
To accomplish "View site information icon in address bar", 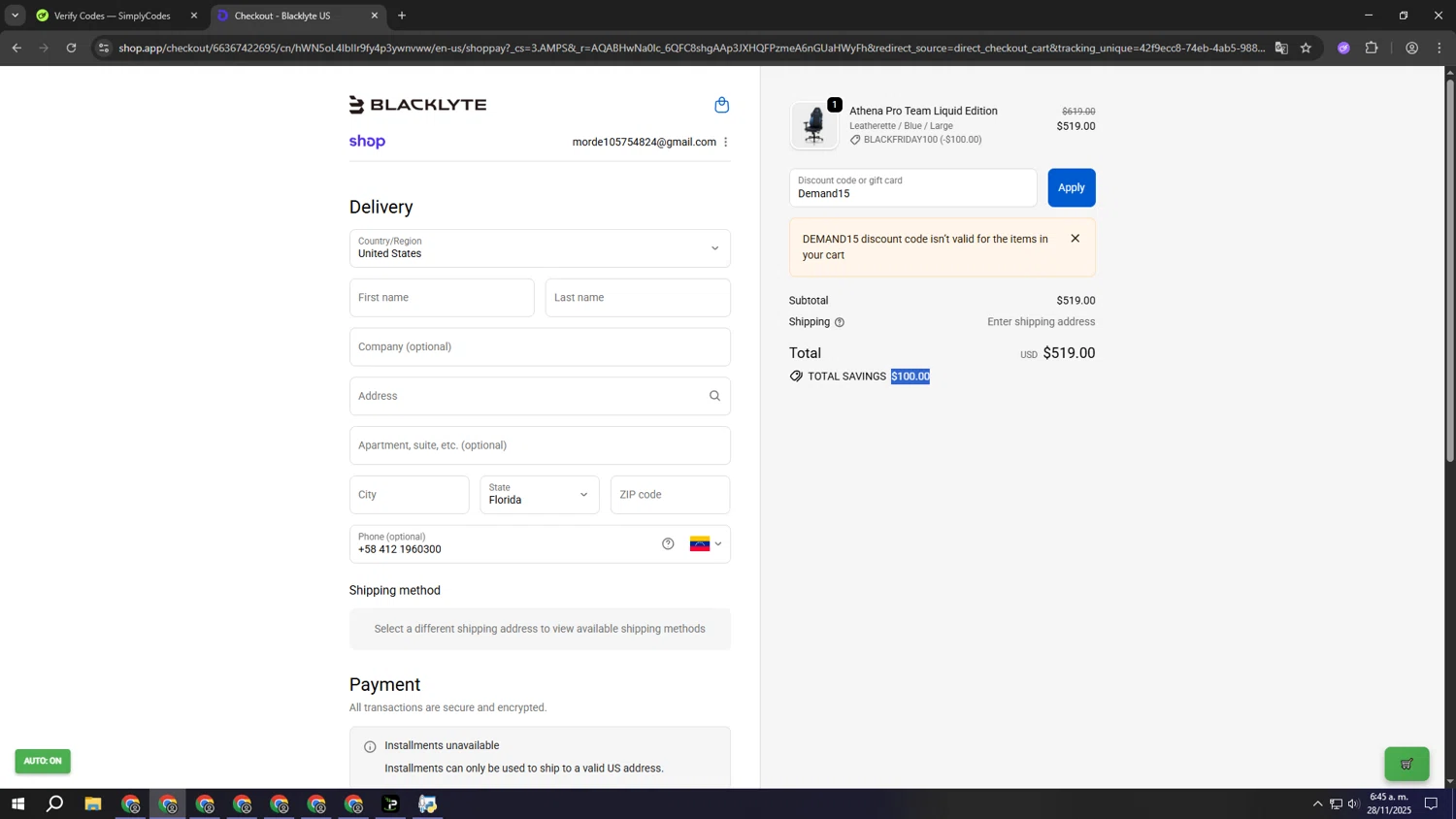I will click(x=104, y=48).
